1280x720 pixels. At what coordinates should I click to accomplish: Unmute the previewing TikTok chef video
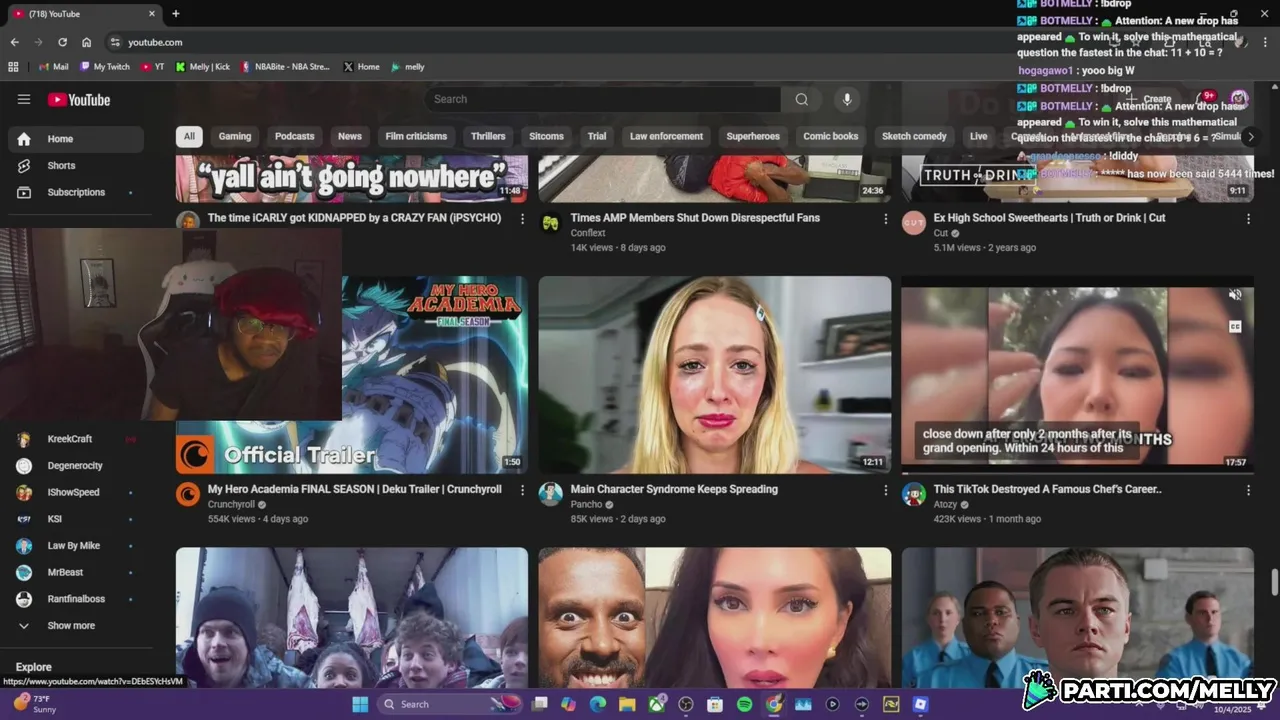pos(1235,295)
